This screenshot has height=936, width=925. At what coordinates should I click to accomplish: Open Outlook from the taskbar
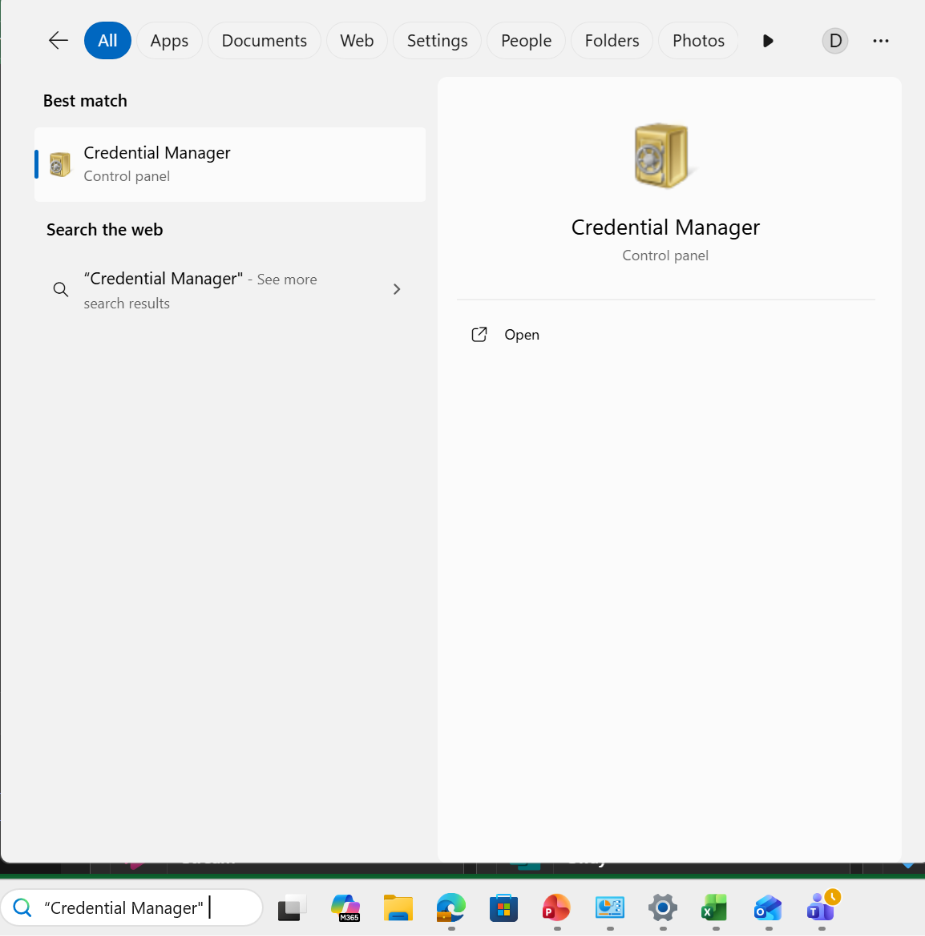(768, 908)
